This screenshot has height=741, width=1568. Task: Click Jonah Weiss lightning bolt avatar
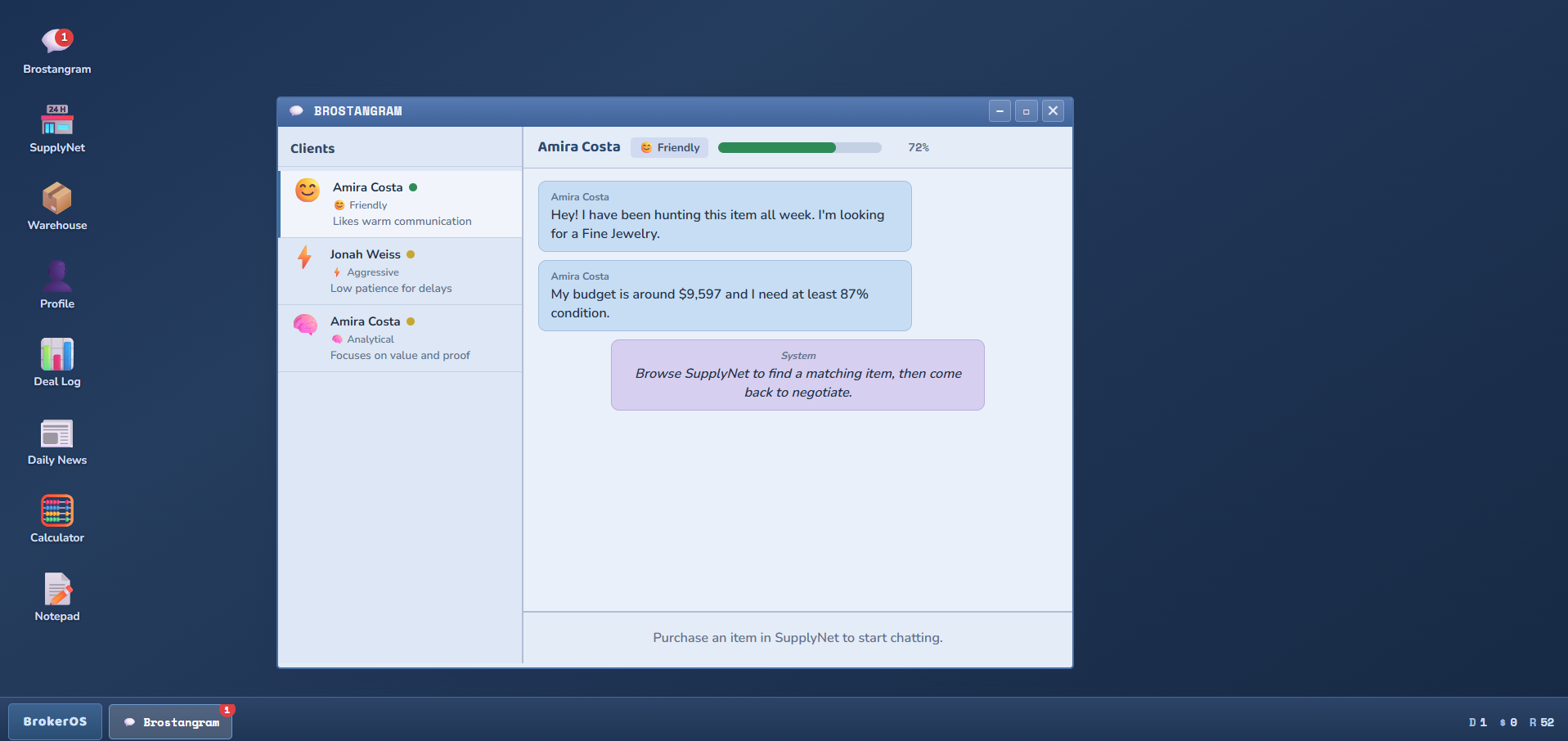(304, 258)
